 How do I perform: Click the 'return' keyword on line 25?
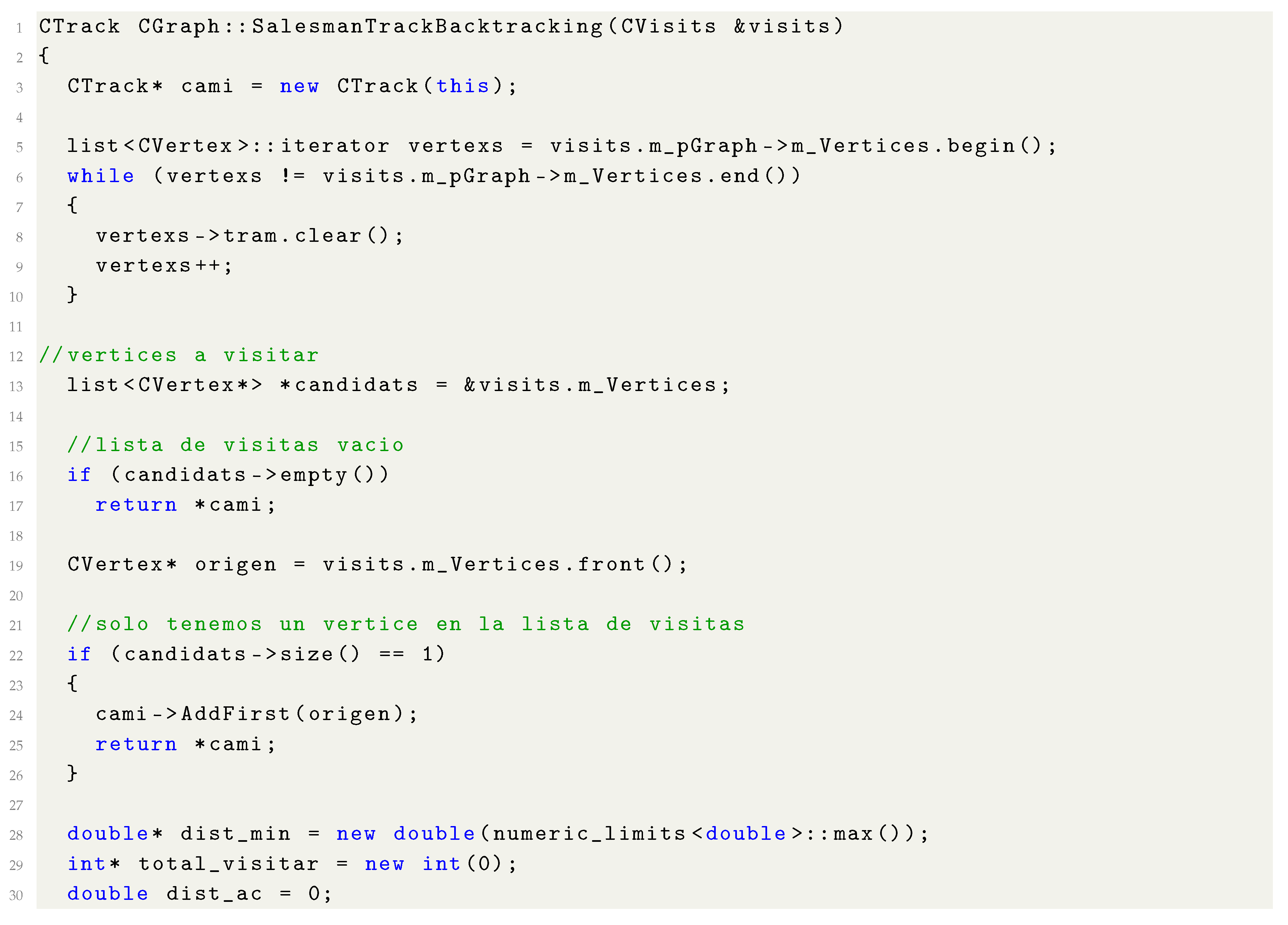coord(136,744)
